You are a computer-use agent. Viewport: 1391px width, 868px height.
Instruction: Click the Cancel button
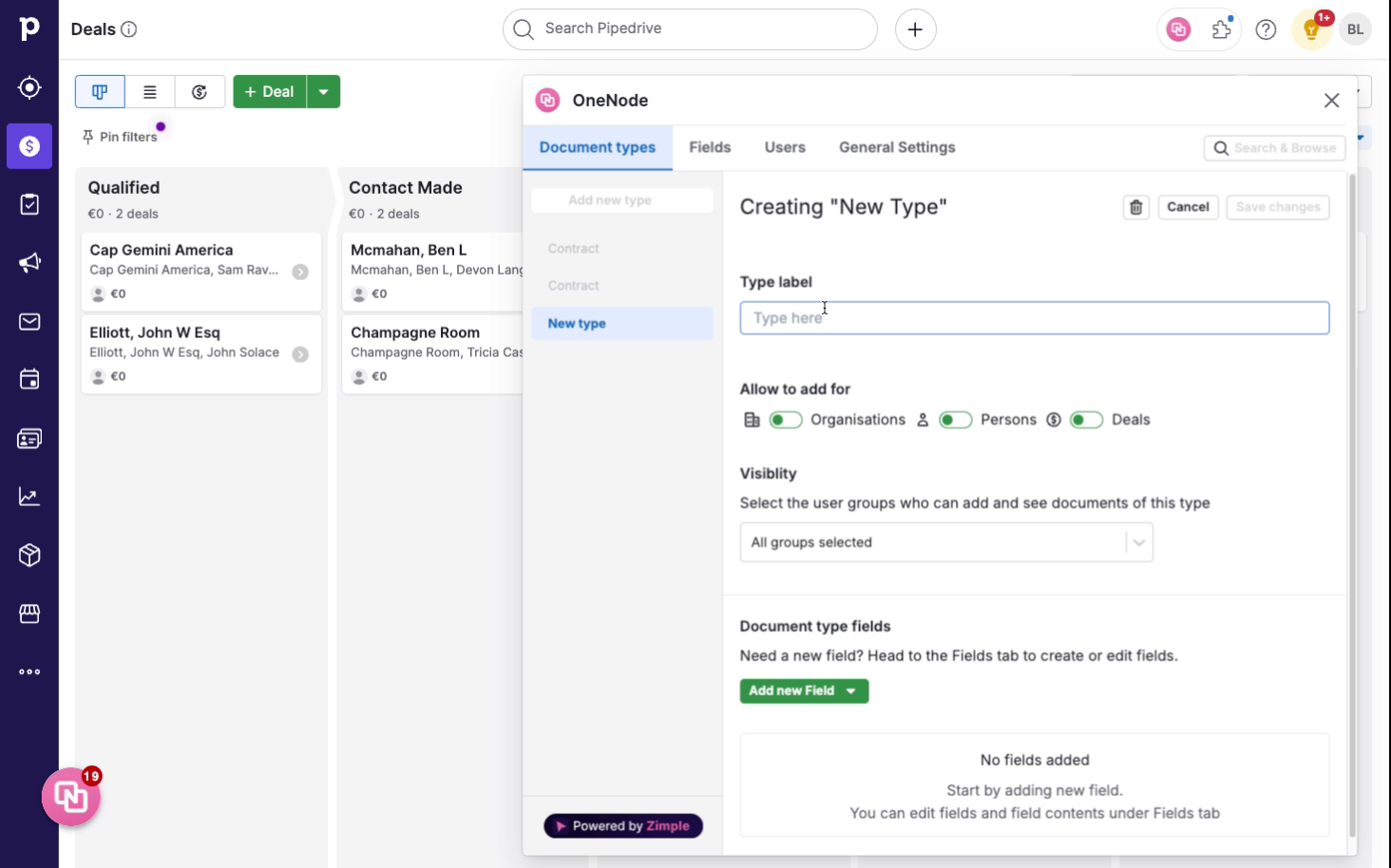[x=1188, y=207]
